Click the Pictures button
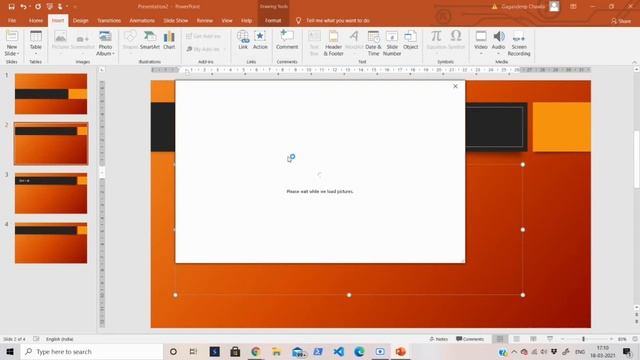The width and height of the screenshot is (640, 360). pos(60,40)
